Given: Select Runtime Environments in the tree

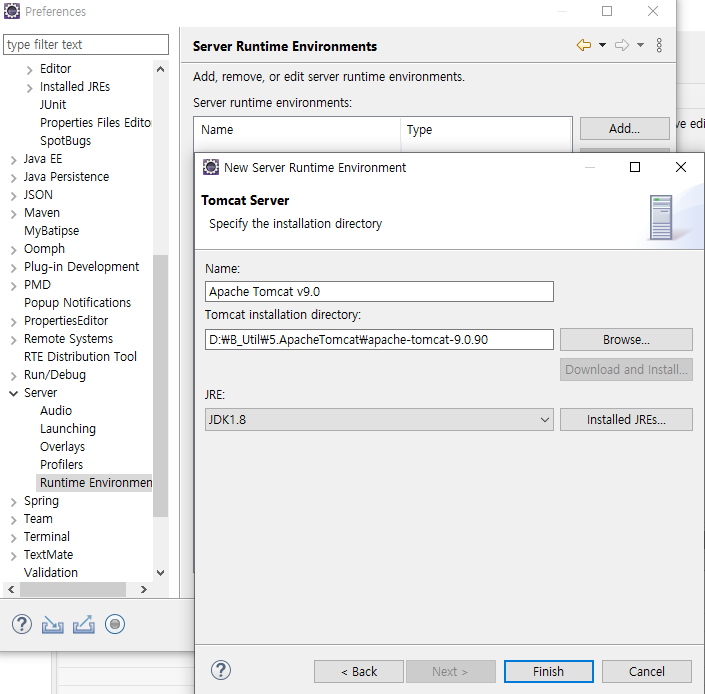Looking at the screenshot, I should [x=96, y=482].
